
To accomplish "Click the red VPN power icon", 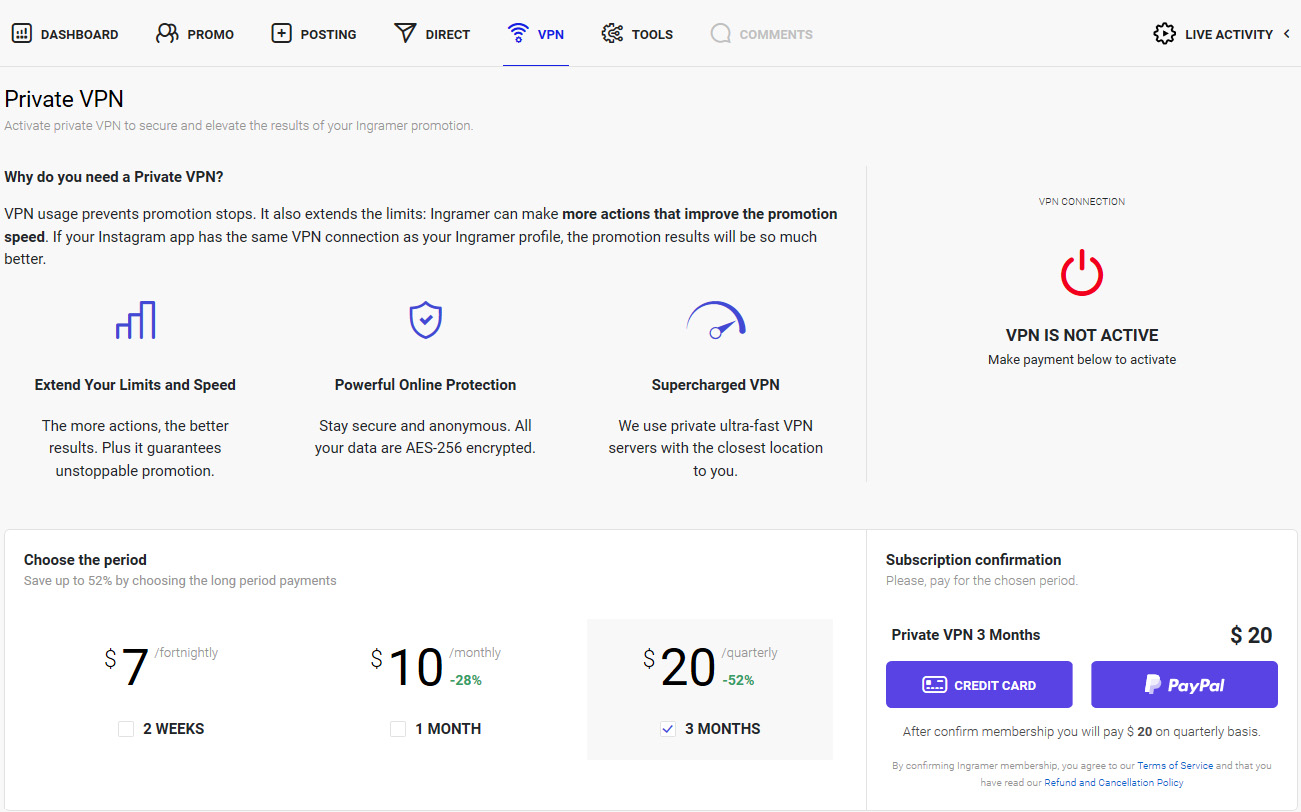I will point(1082,273).
